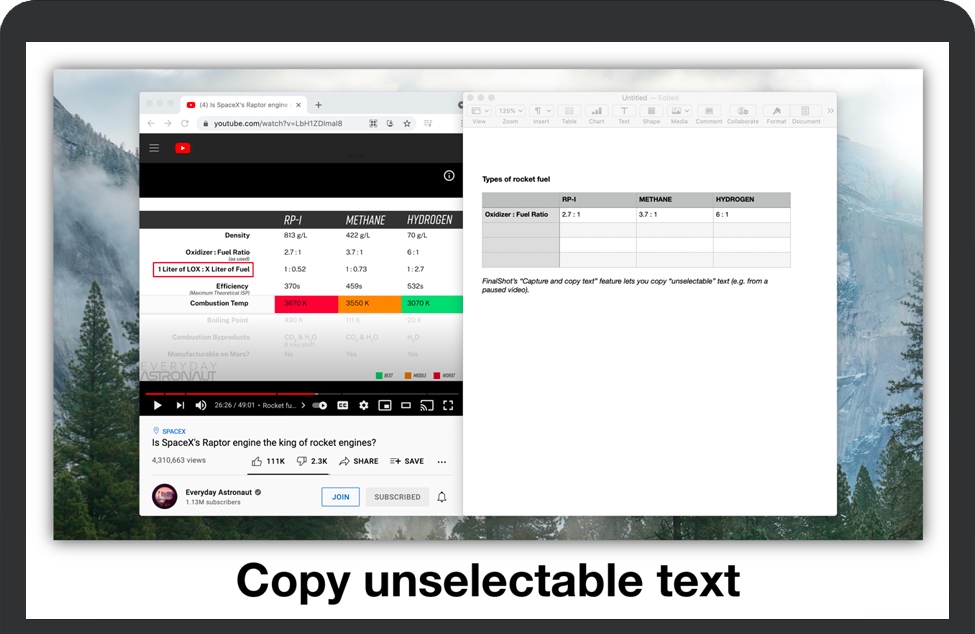The height and width of the screenshot is (634, 975).
Task: Click the JOIN channel membership button
Action: (x=340, y=497)
